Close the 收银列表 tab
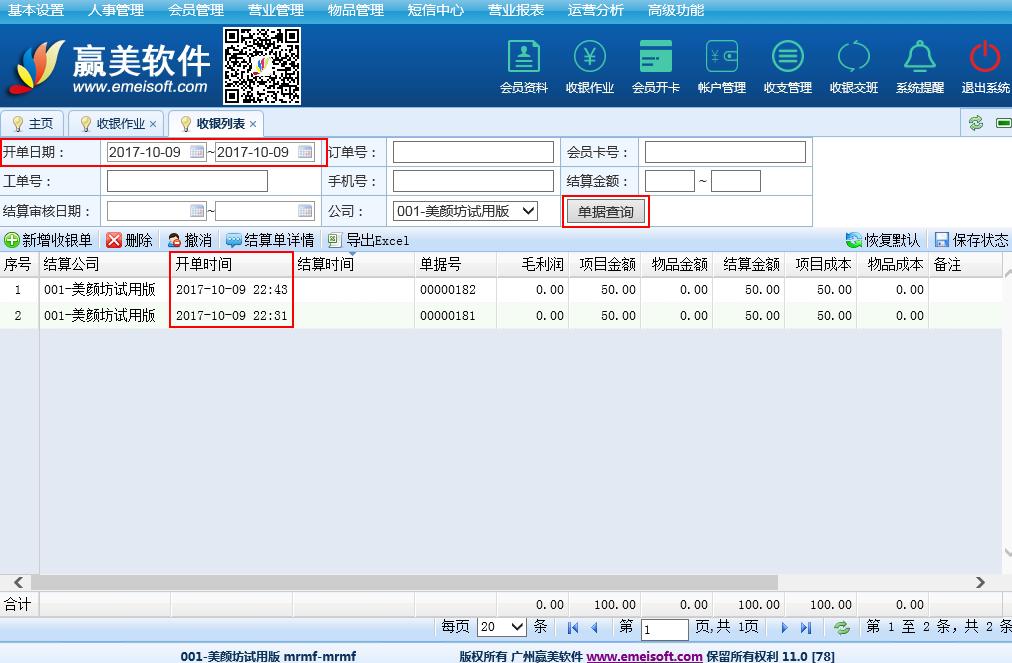The width and height of the screenshot is (1012, 663). [x=253, y=124]
